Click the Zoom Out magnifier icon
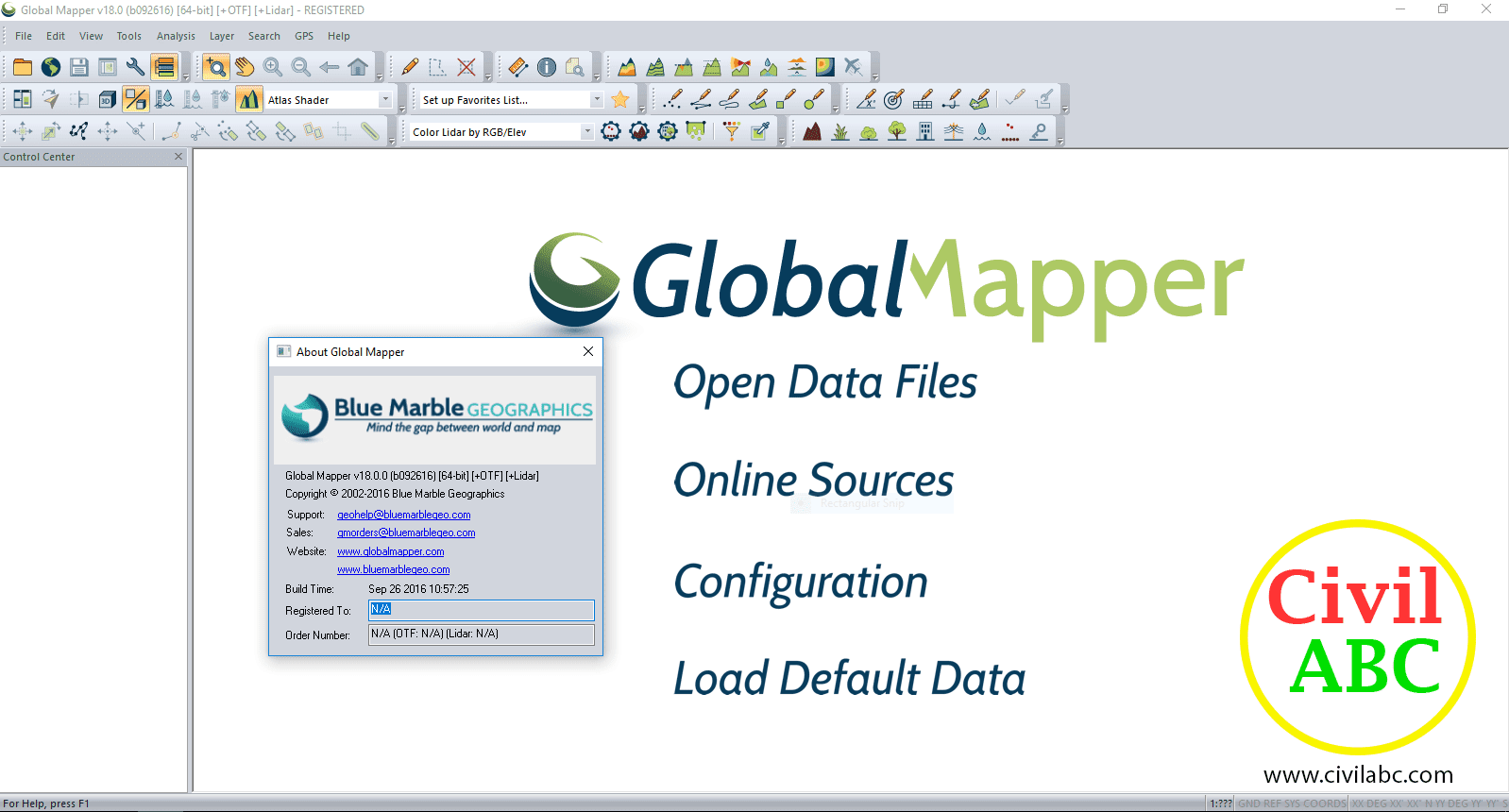Image resolution: width=1509 pixels, height=812 pixels. pyautogui.click(x=301, y=67)
